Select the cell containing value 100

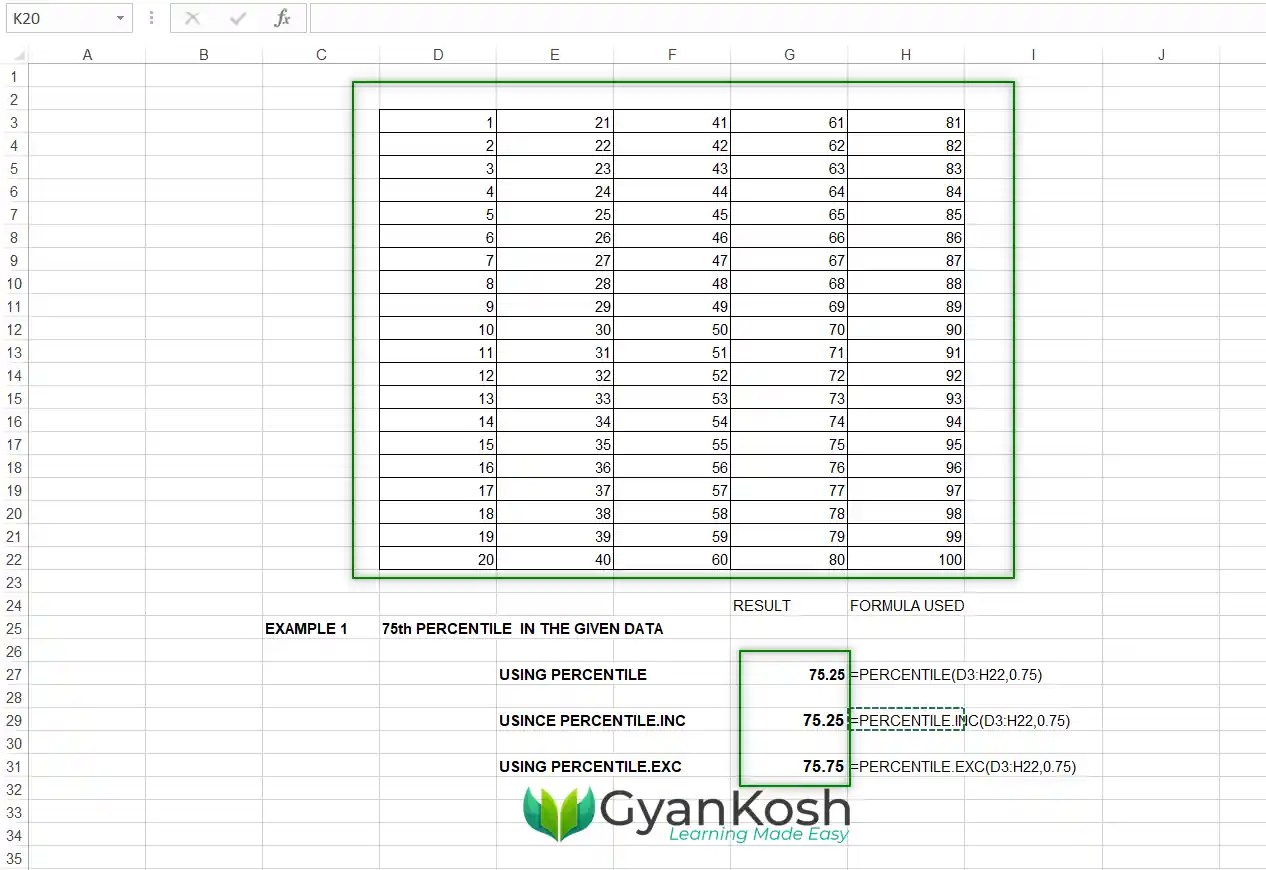[x=905, y=560]
